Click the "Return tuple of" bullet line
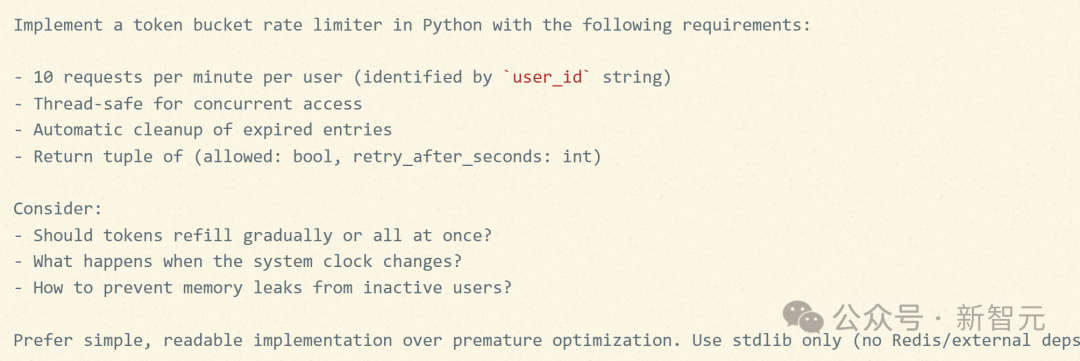1080x361 pixels. [x=307, y=156]
